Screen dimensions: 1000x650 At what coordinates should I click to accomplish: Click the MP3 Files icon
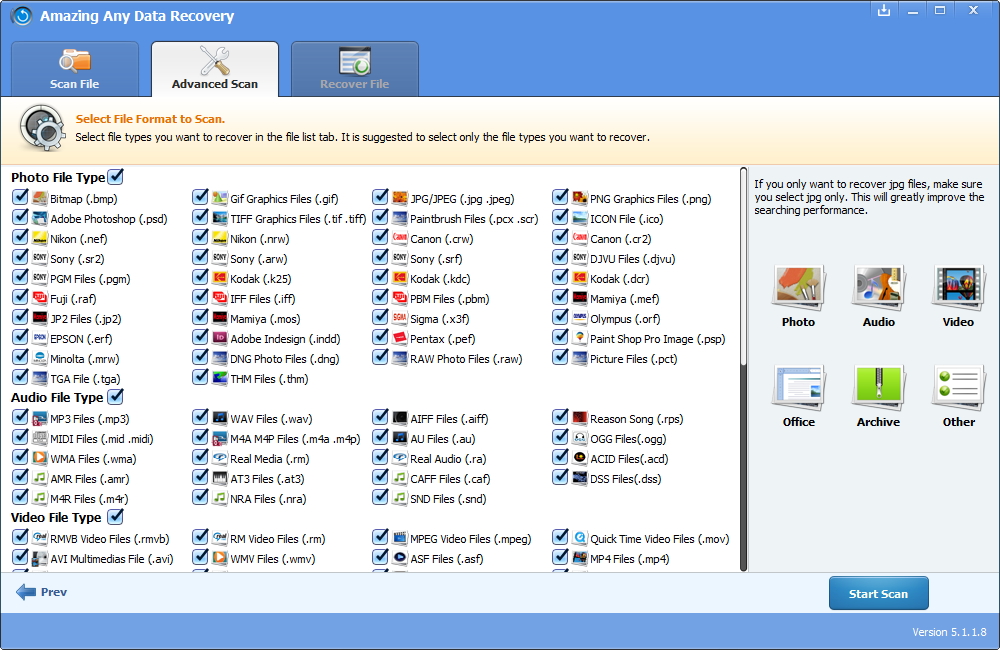pyautogui.click(x=40, y=418)
